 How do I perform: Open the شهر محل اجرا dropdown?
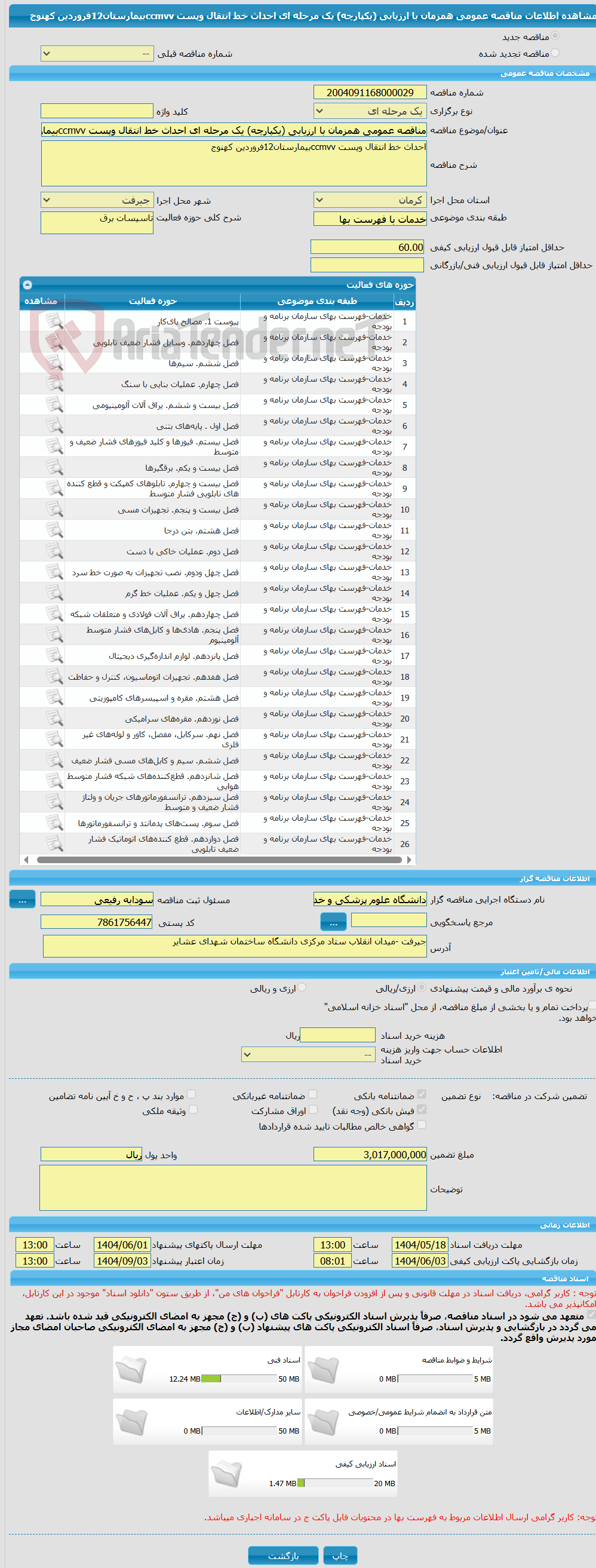click(x=97, y=200)
